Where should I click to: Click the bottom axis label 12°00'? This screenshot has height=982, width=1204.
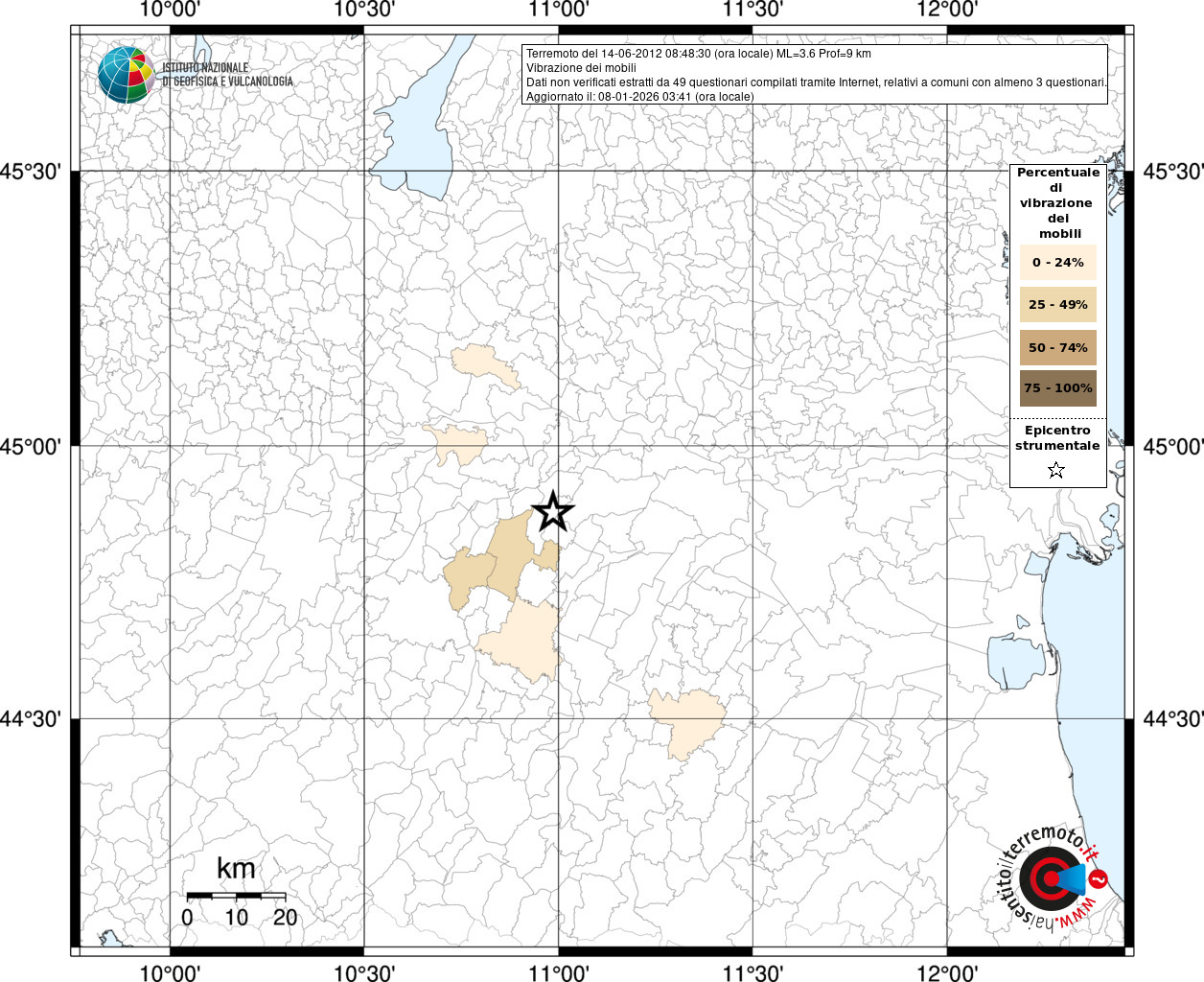(947, 972)
